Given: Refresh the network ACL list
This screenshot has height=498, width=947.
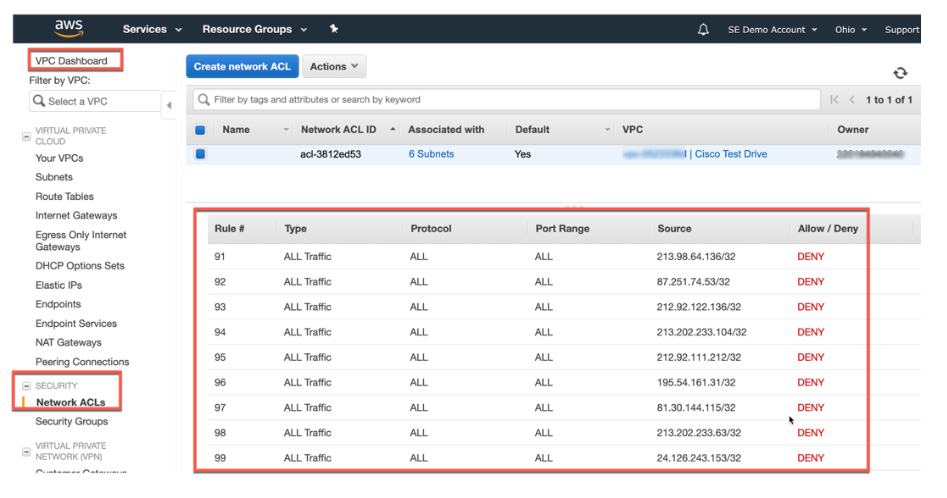Looking at the screenshot, I should tap(900, 73).
